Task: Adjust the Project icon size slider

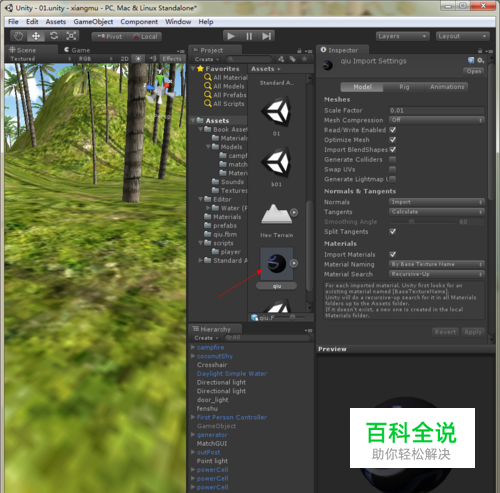Action: point(293,317)
